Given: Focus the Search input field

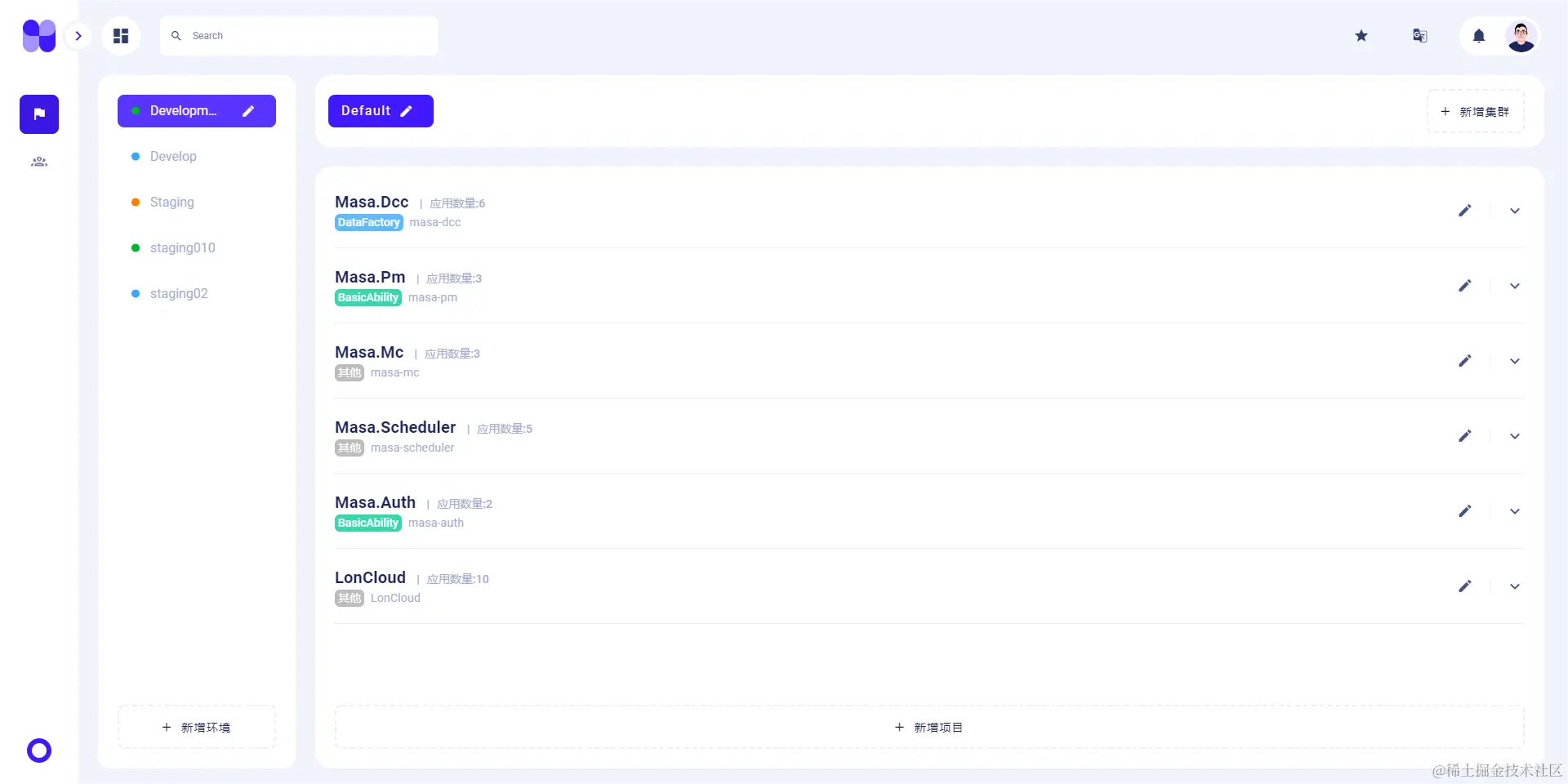Looking at the screenshot, I should coord(299,36).
